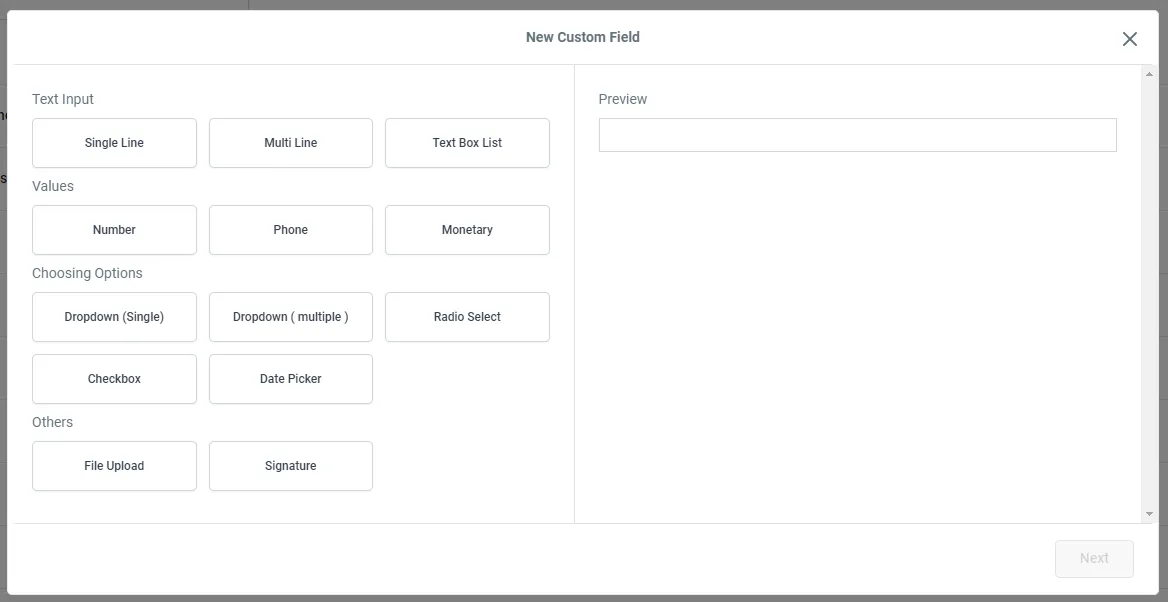Select the Single Line field type
The image size is (1168, 602).
tap(114, 143)
